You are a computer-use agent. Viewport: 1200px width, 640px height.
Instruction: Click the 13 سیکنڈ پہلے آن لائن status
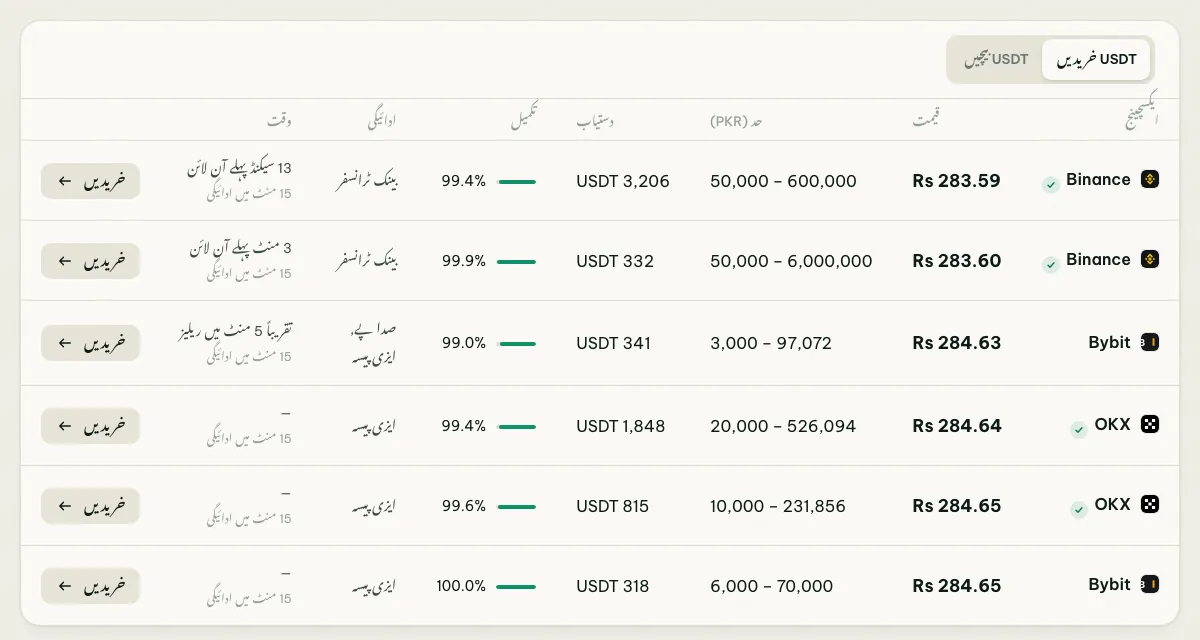pos(239,170)
